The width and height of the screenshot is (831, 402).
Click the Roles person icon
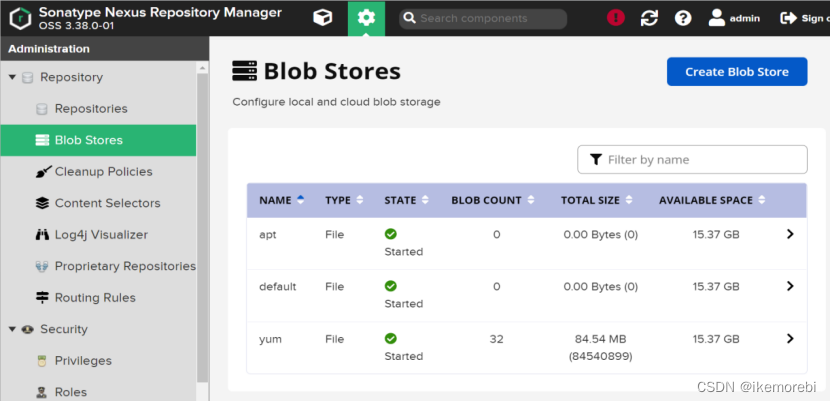pyautogui.click(x=42, y=392)
